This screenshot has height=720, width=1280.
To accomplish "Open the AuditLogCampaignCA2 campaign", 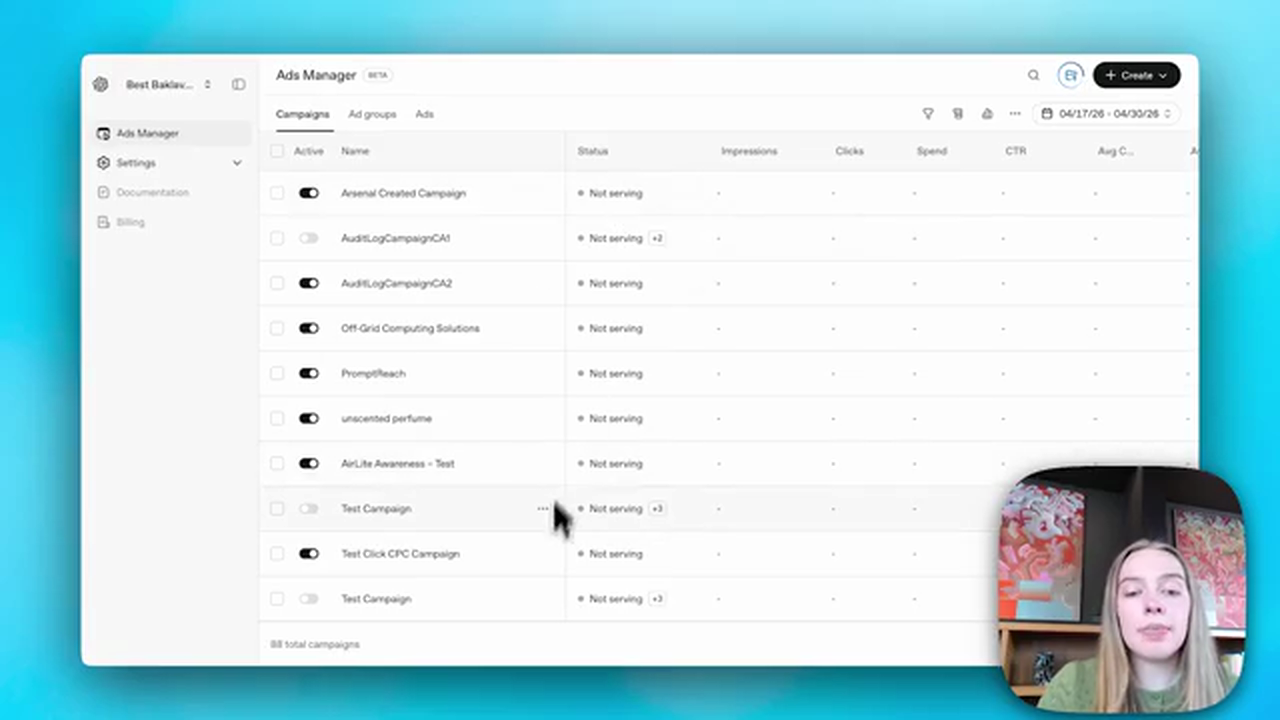I will pyautogui.click(x=396, y=283).
